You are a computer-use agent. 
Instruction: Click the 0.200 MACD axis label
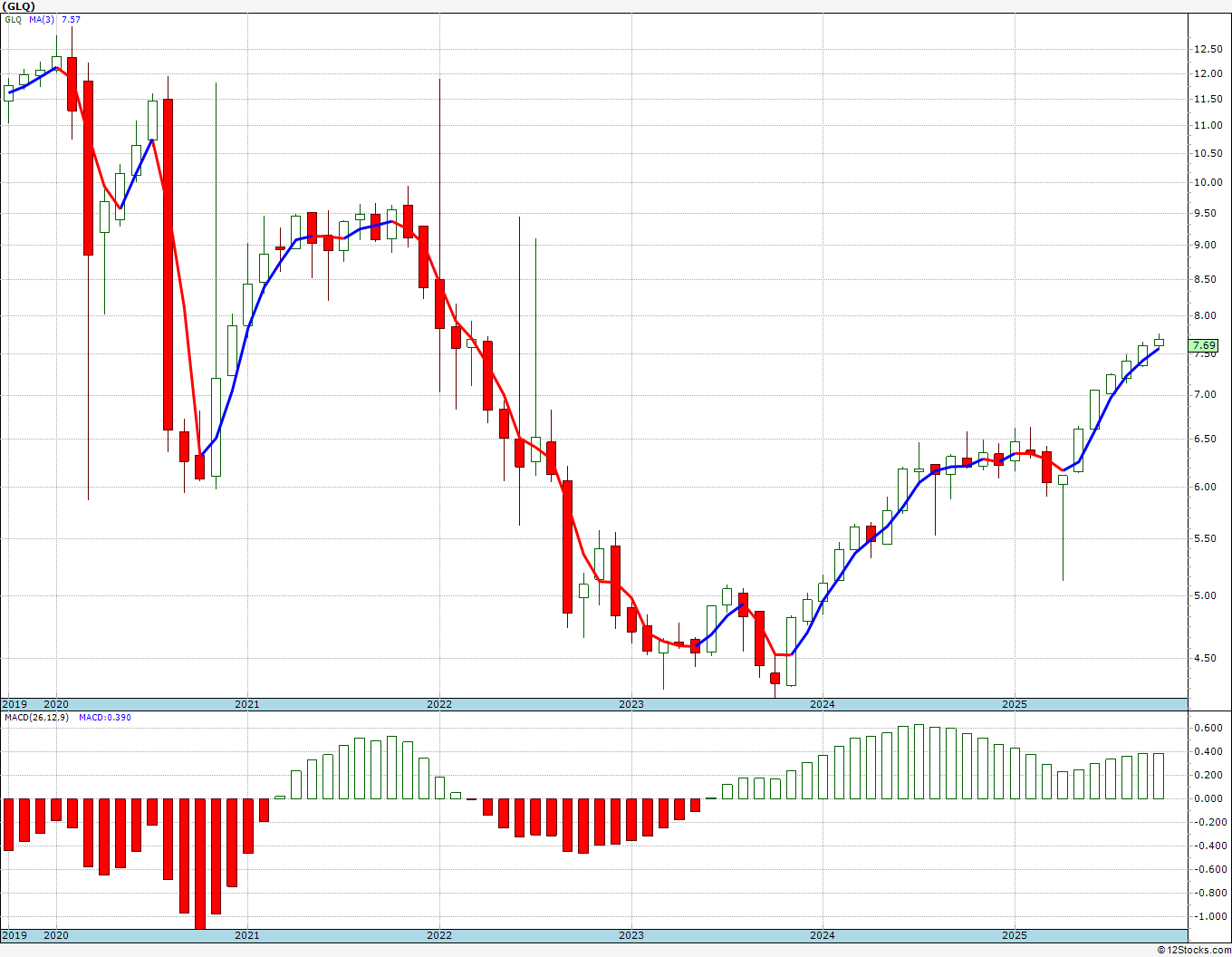[1208, 775]
